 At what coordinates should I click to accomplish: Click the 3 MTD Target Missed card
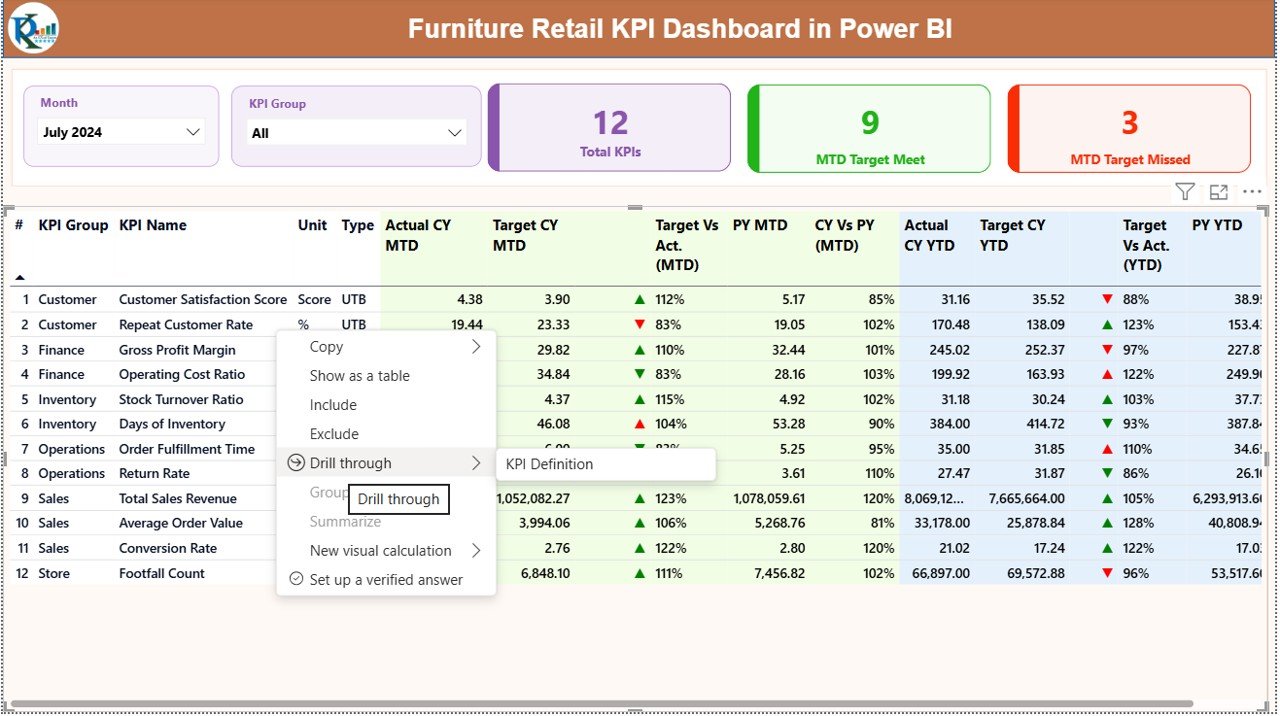(1129, 128)
